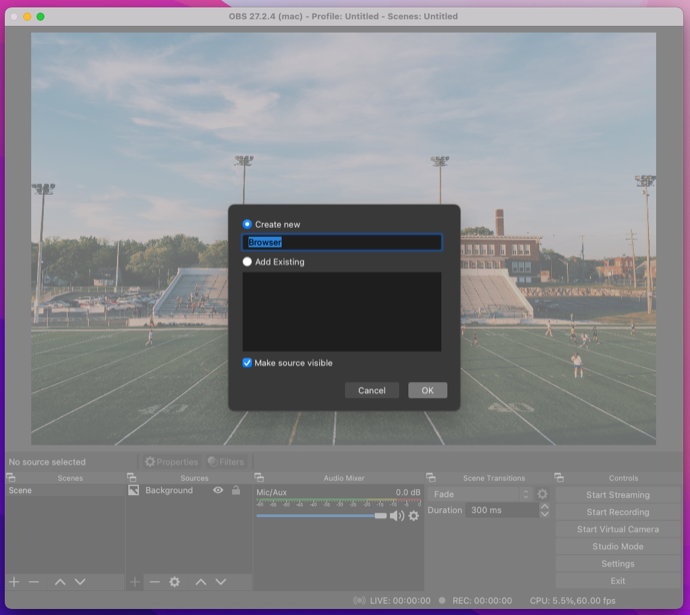Click Cancel in the source dialog
This screenshot has width=690, height=615.
(372, 390)
